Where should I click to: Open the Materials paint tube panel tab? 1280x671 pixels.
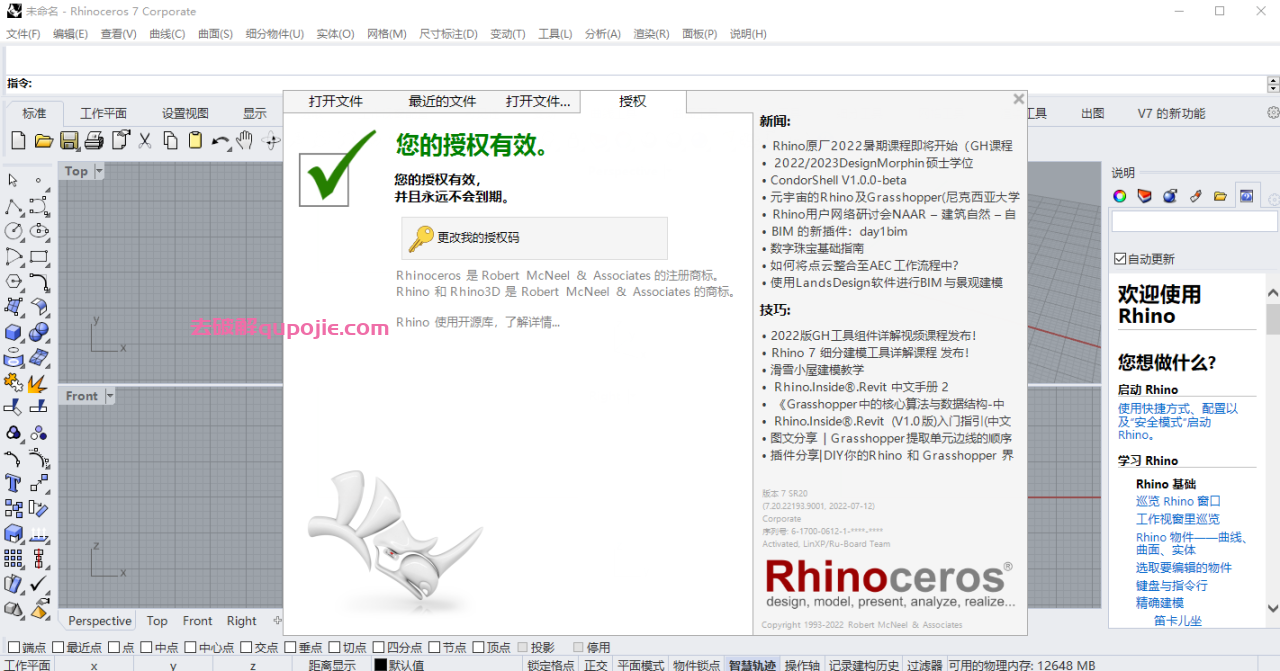[x=1195, y=196]
